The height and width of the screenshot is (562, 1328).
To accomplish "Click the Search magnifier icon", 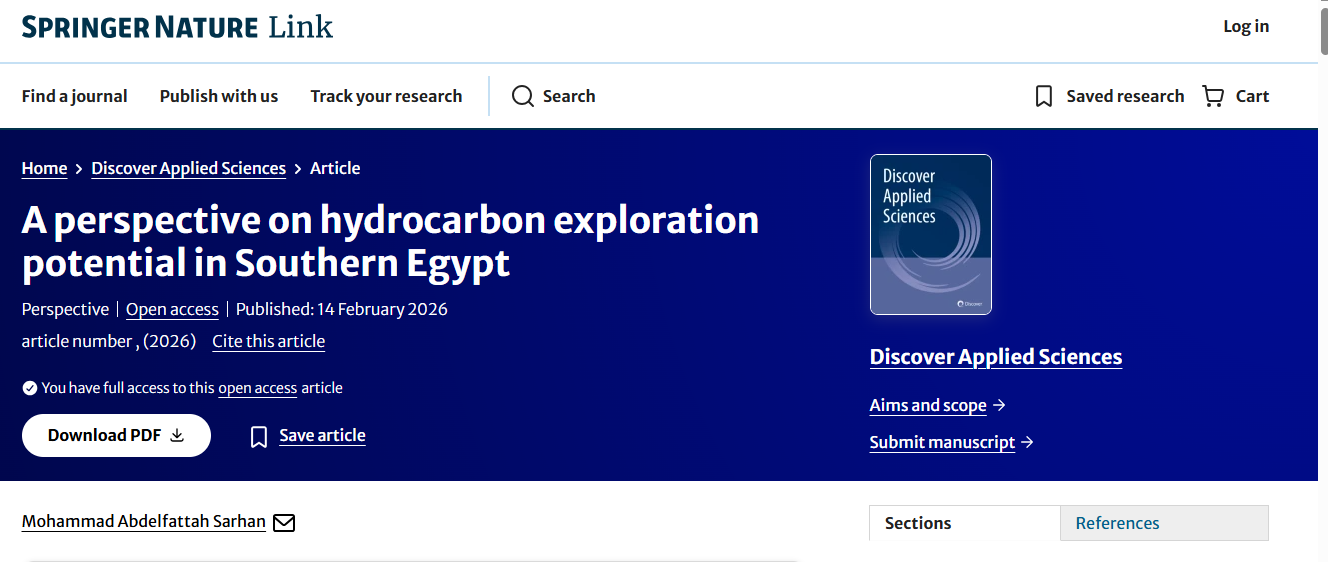I will pyautogui.click(x=522, y=96).
